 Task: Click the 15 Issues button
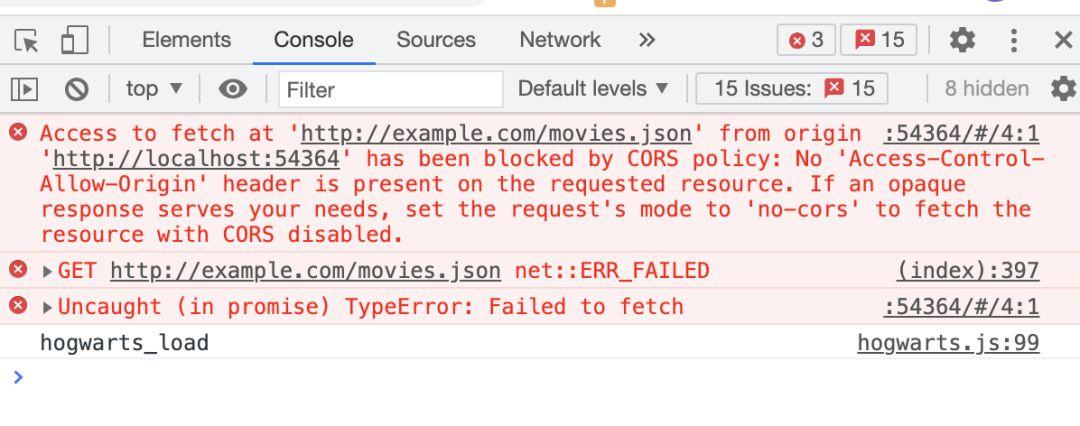click(x=794, y=89)
